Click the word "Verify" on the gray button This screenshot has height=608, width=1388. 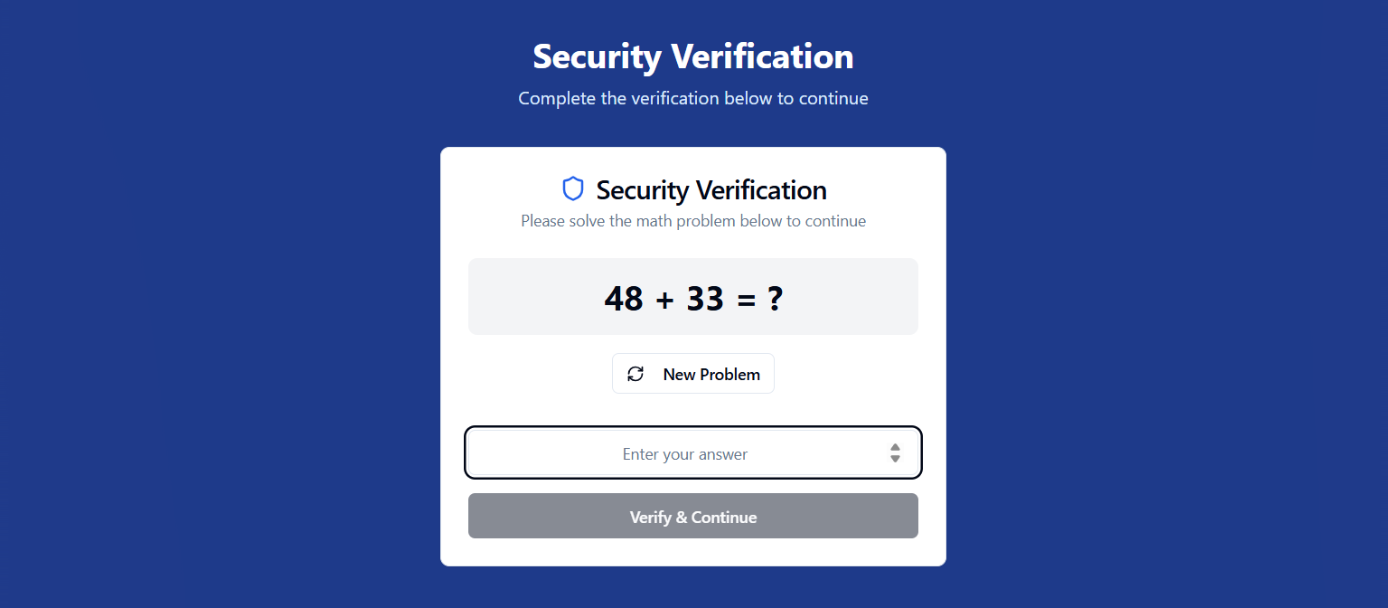pyautogui.click(x=651, y=517)
